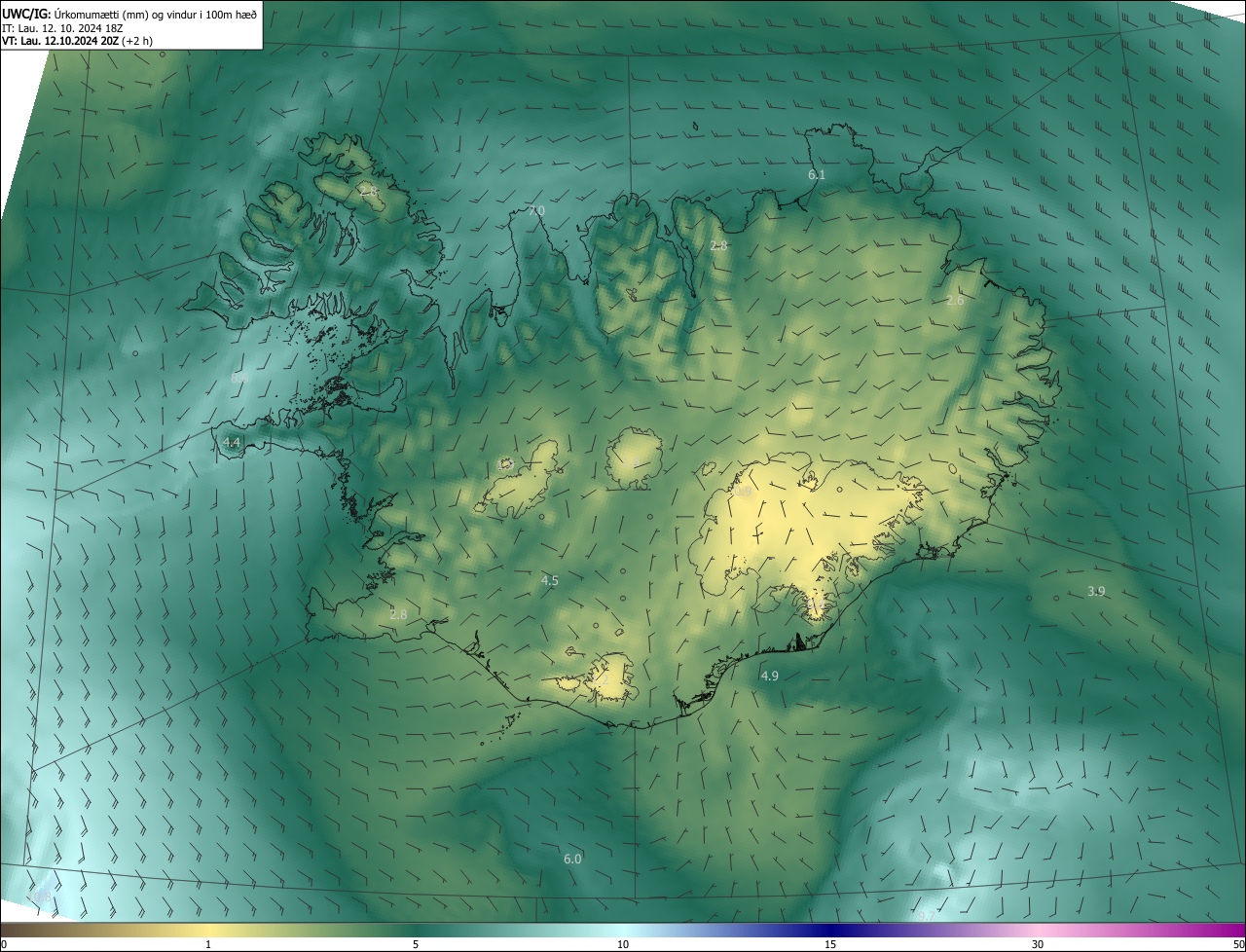
Task: Pick the 2.6 value label
Action: point(955,301)
